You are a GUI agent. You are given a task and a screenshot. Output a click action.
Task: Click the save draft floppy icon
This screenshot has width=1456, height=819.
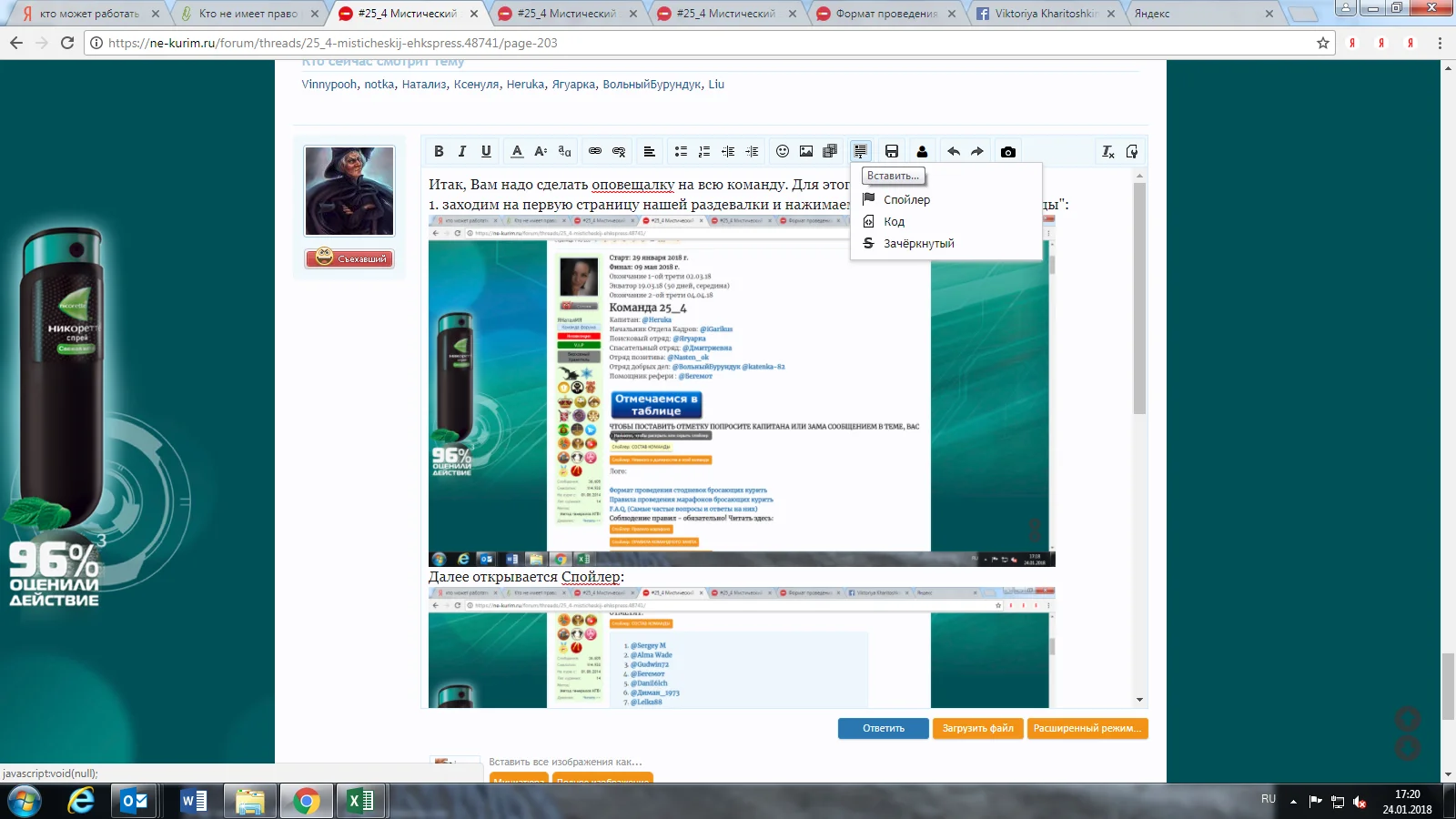click(x=892, y=151)
